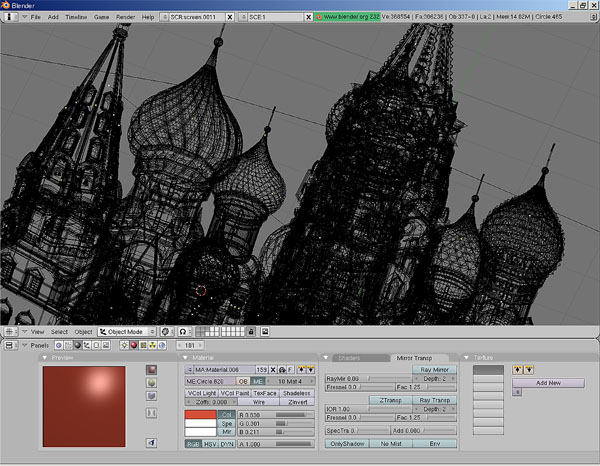Click the auto-name car icon beside material
Viewport: 600px width, 466px height.
click(282, 370)
